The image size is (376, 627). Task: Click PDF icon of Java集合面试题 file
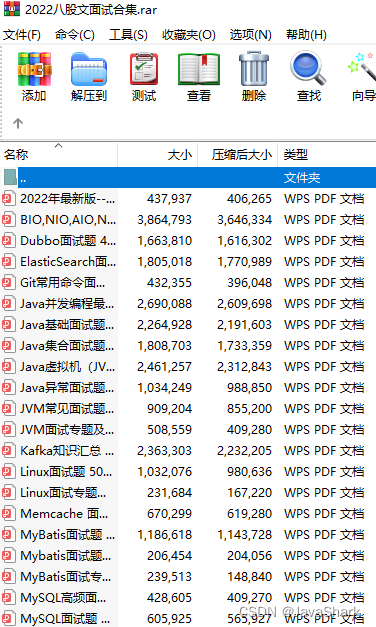point(9,345)
